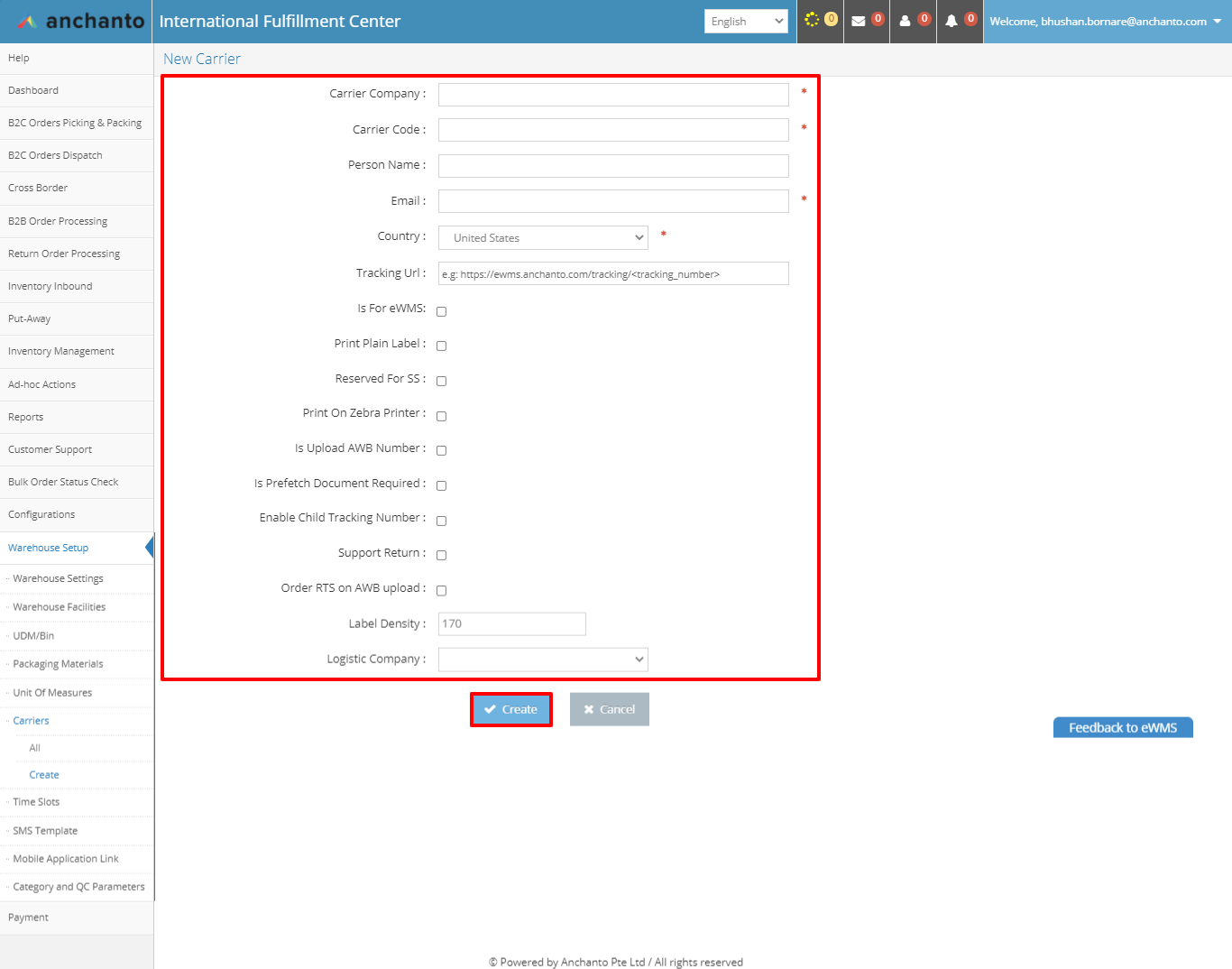Click the user notifications icon
The width and height of the screenshot is (1232, 969).
906,21
